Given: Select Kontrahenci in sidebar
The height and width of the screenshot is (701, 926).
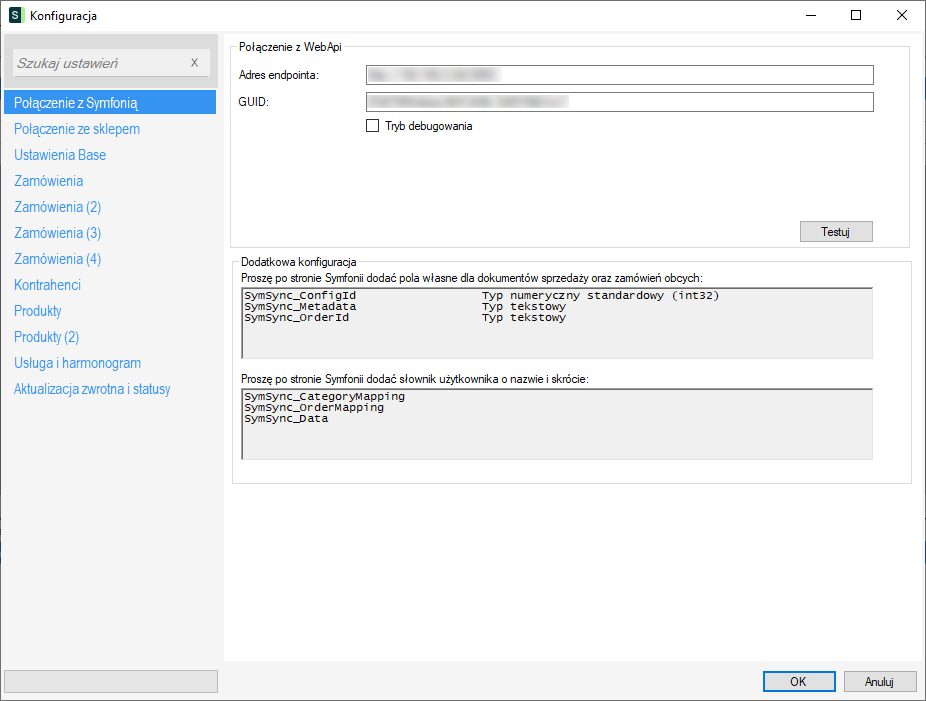Looking at the screenshot, I should pyautogui.click(x=48, y=285).
